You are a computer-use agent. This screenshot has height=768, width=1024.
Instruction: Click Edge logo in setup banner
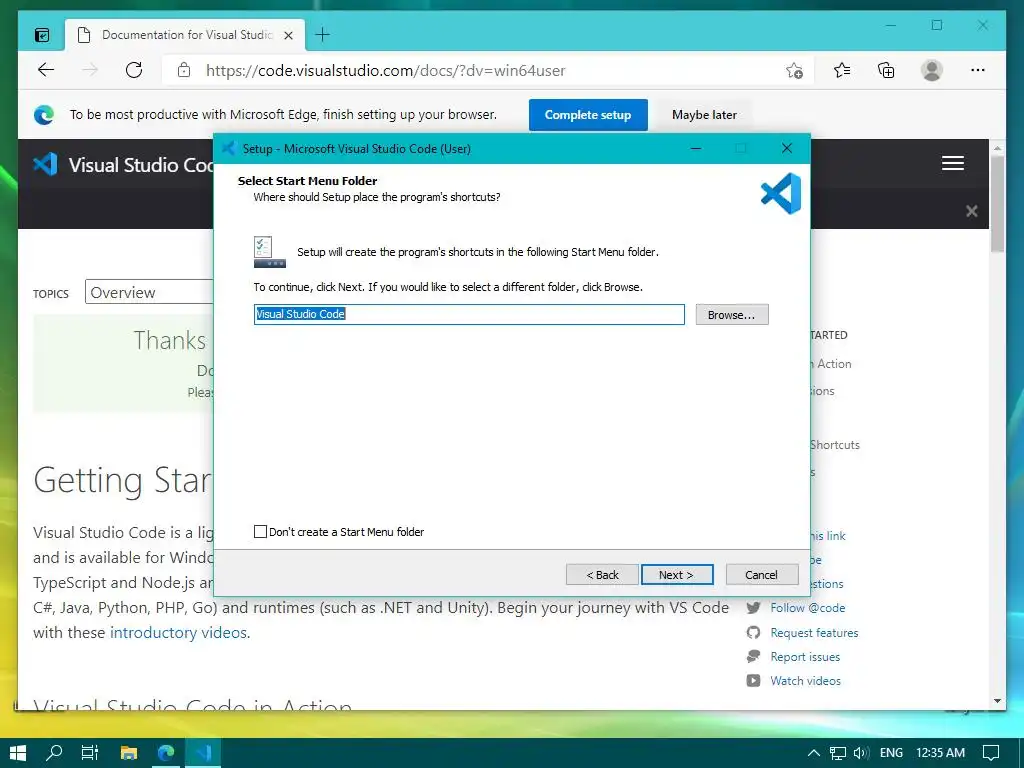coord(44,115)
